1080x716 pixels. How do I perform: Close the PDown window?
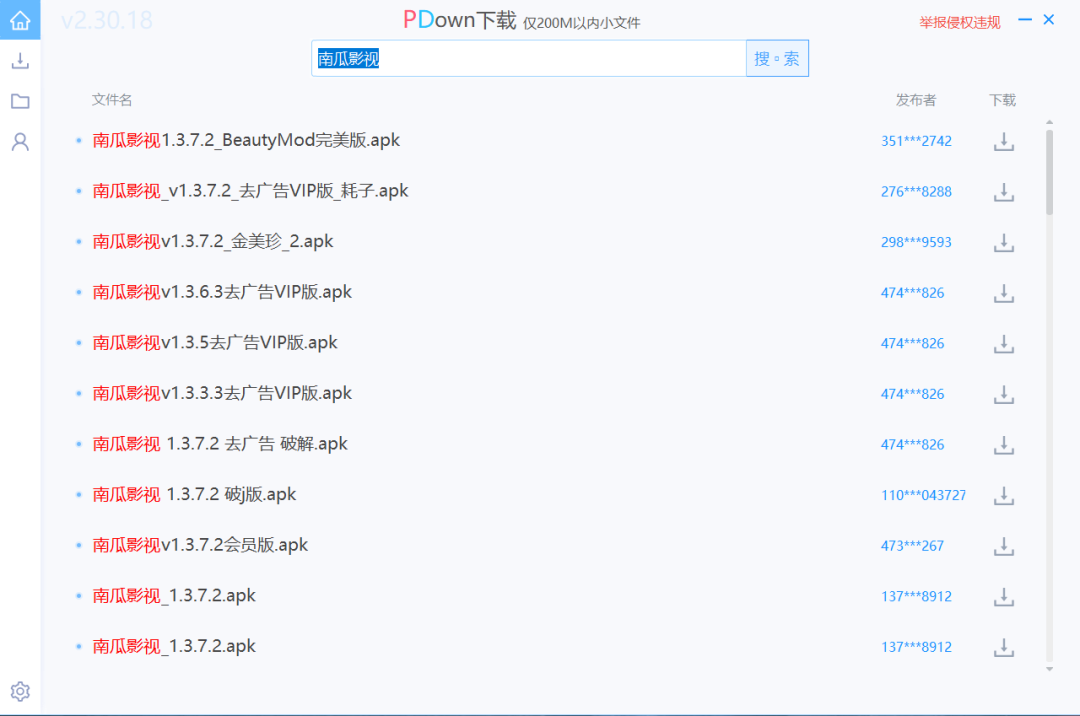1049,20
